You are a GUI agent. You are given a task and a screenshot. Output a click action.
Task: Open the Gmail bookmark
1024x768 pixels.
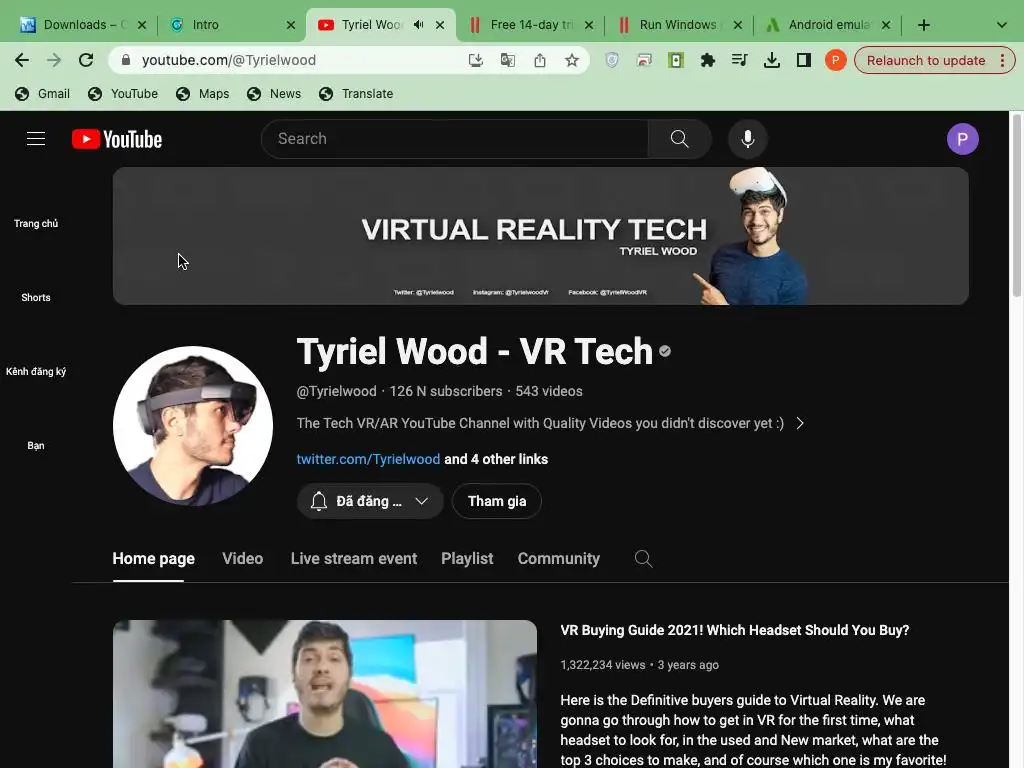click(42, 93)
